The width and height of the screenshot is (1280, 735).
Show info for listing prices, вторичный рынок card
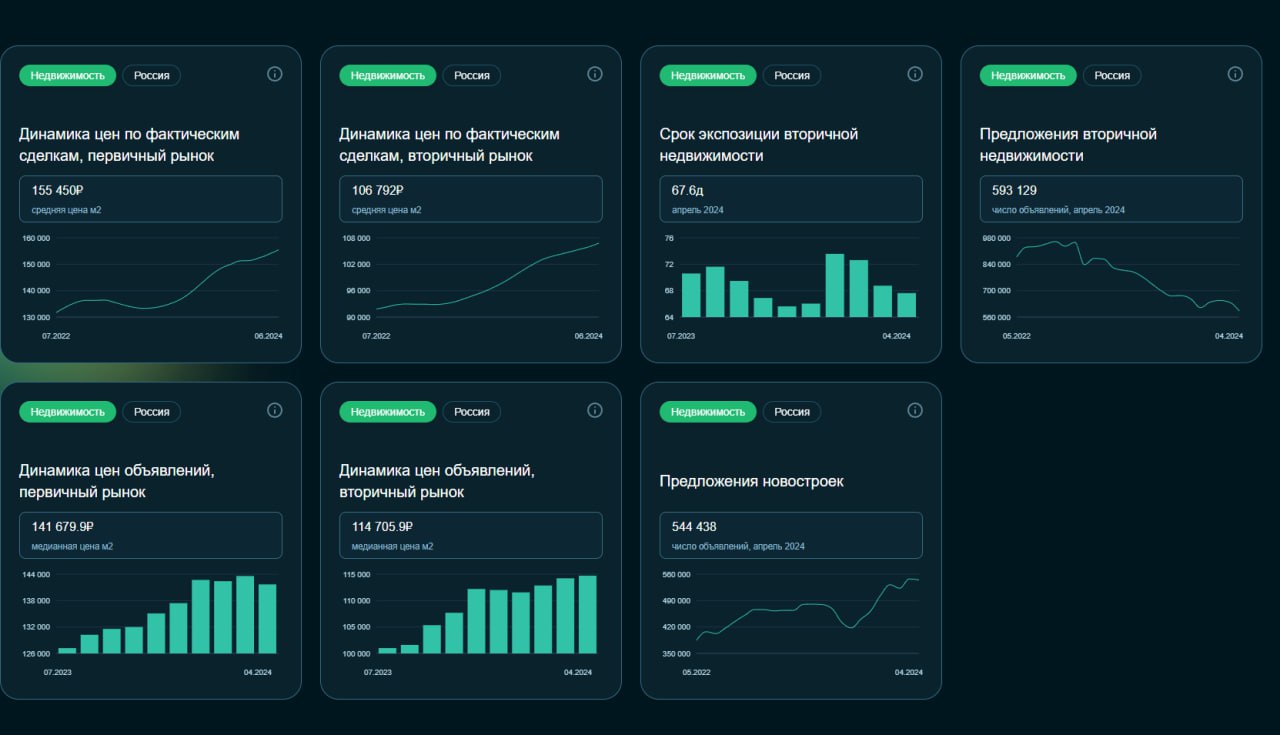595,410
